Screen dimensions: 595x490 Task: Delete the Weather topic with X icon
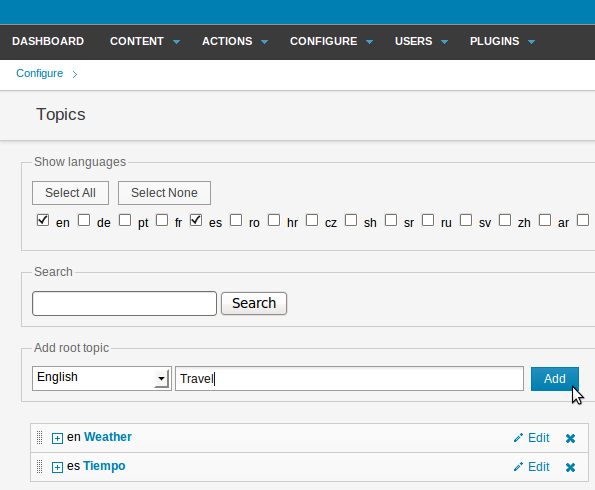(570, 438)
